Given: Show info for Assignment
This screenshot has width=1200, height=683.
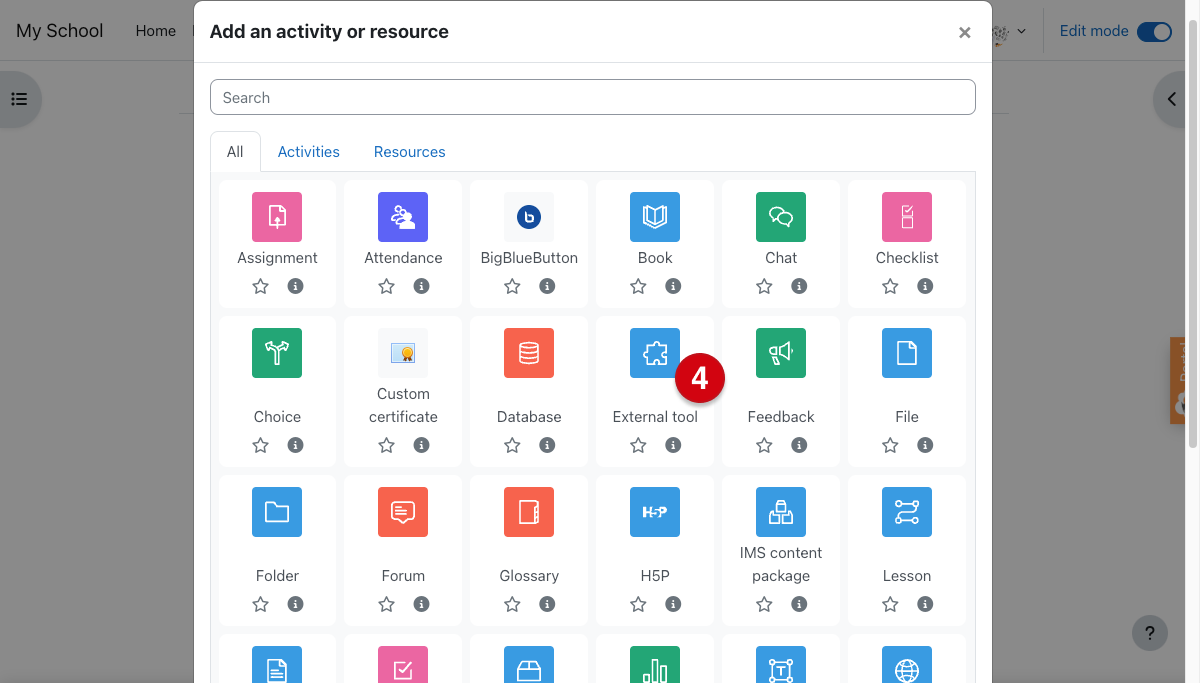Looking at the screenshot, I should (295, 286).
